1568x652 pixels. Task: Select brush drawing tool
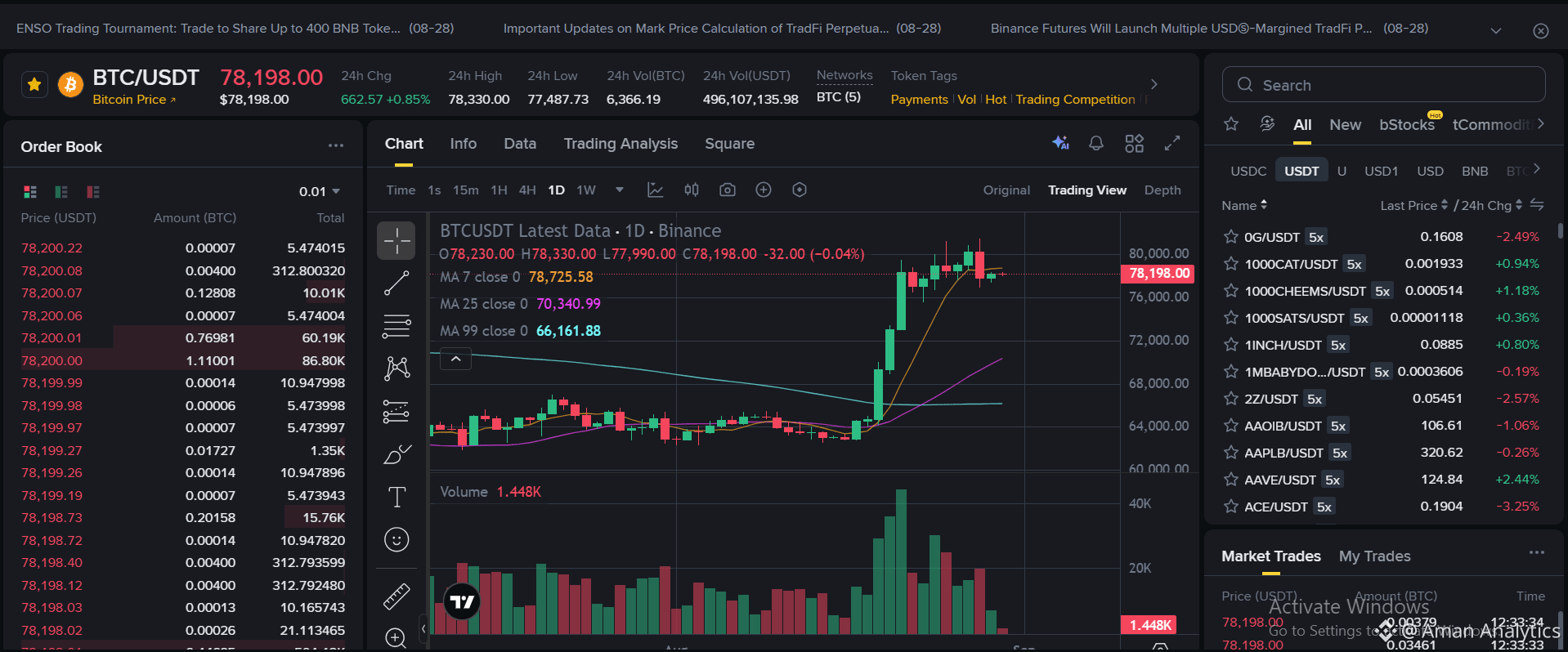click(x=396, y=454)
